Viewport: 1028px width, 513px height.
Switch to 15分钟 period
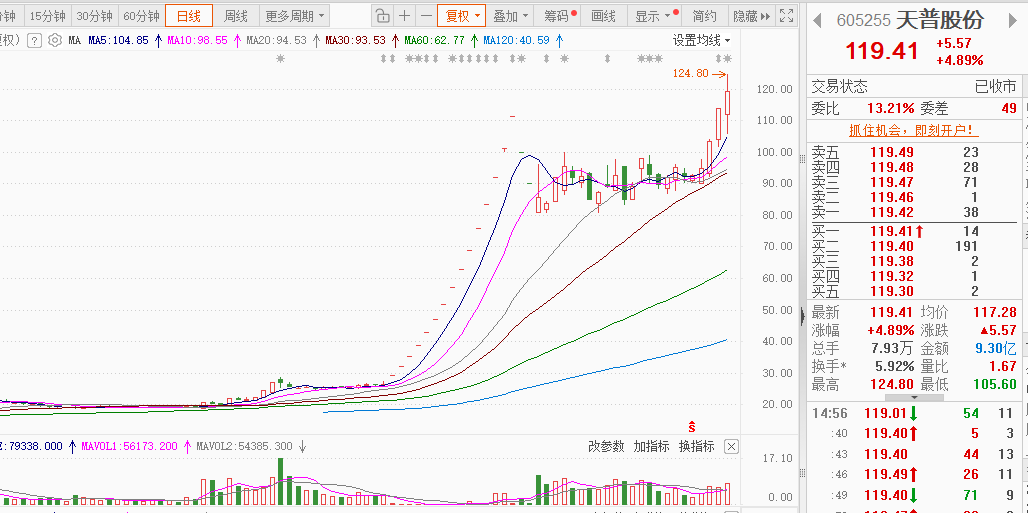pyautogui.click(x=48, y=16)
